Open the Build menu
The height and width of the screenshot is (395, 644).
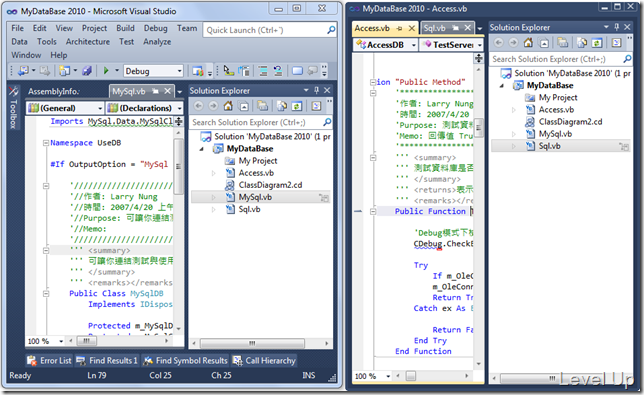[x=125, y=28]
